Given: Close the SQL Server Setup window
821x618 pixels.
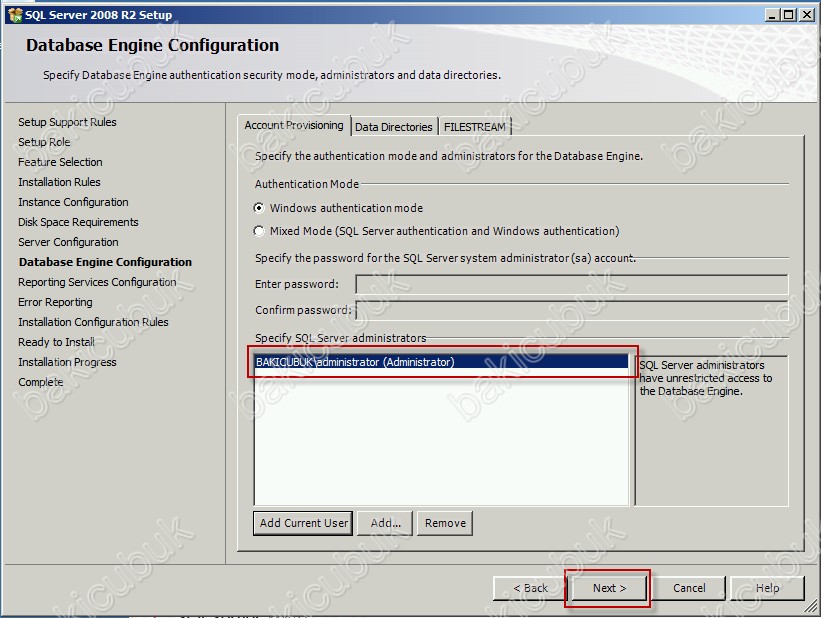Looking at the screenshot, I should (x=806, y=15).
